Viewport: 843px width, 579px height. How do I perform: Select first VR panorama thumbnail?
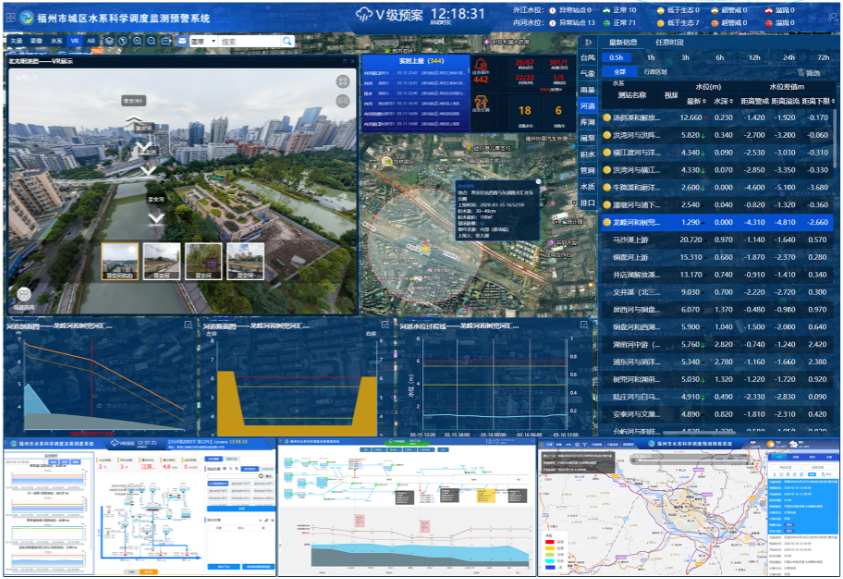(120, 258)
